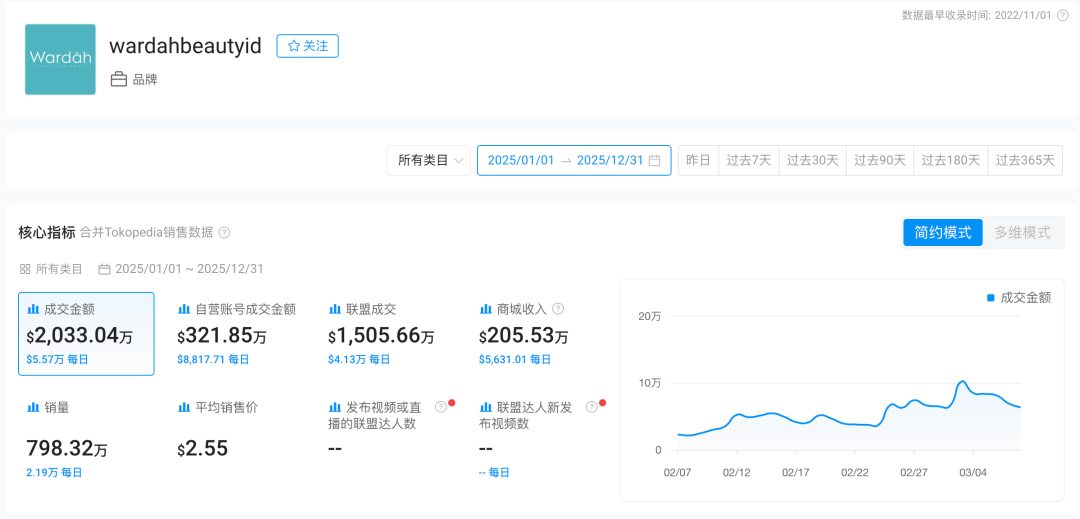Select the 销量 metric card
Viewport: 1080px width, 519px height.
point(86,439)
